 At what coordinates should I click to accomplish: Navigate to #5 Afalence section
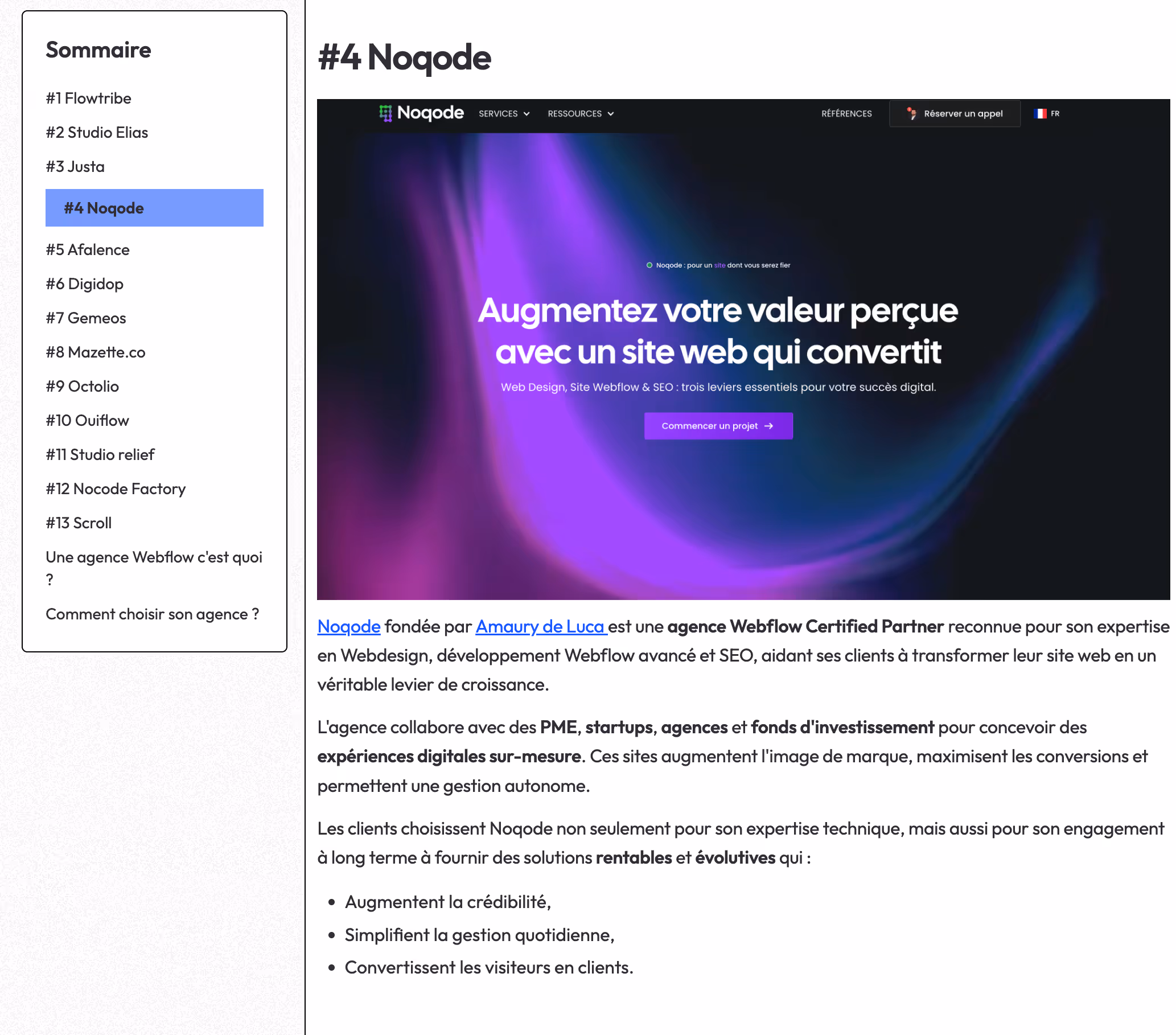coord(88,250)
